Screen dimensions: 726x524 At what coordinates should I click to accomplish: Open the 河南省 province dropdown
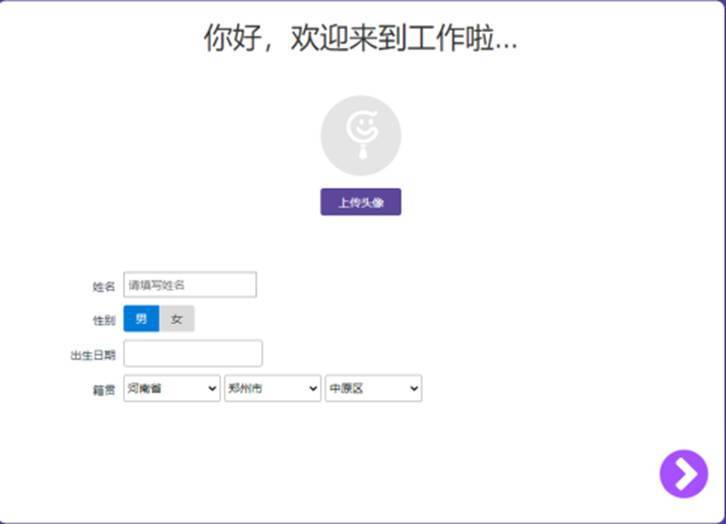pos(165,389)
